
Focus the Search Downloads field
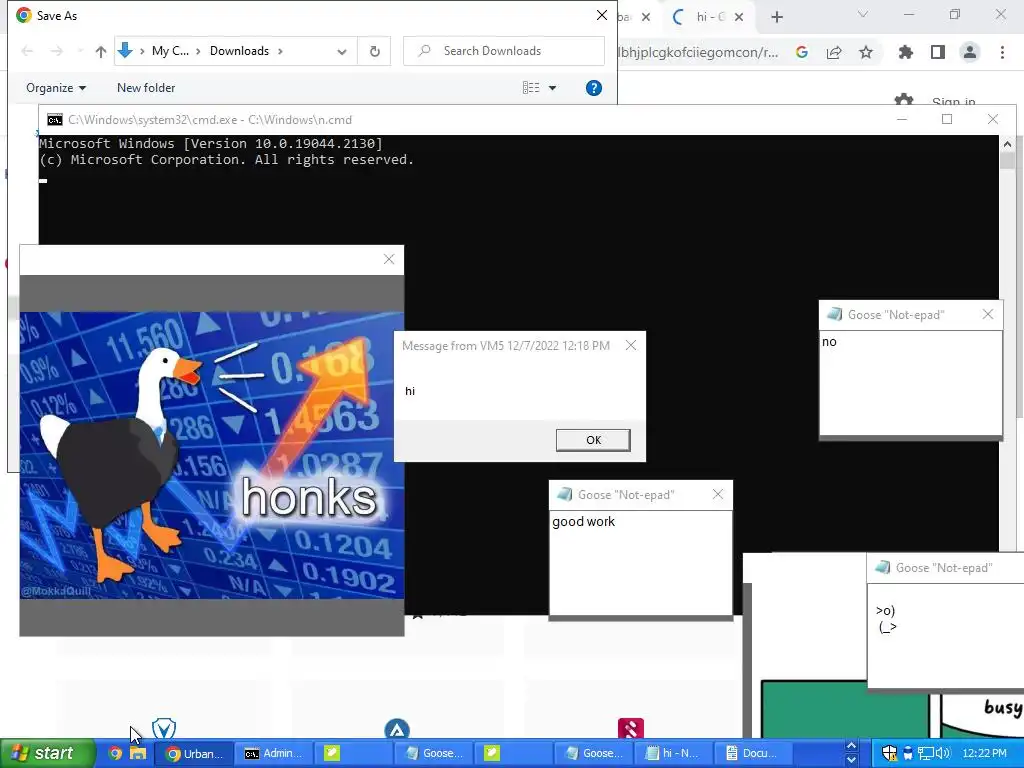pos(504,51)
